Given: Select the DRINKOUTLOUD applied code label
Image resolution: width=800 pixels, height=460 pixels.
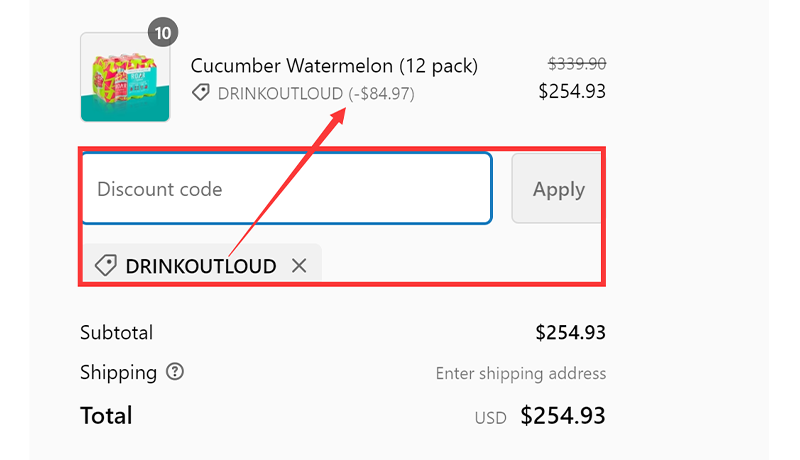Looking at the screenshot, I should pos(201,266).
